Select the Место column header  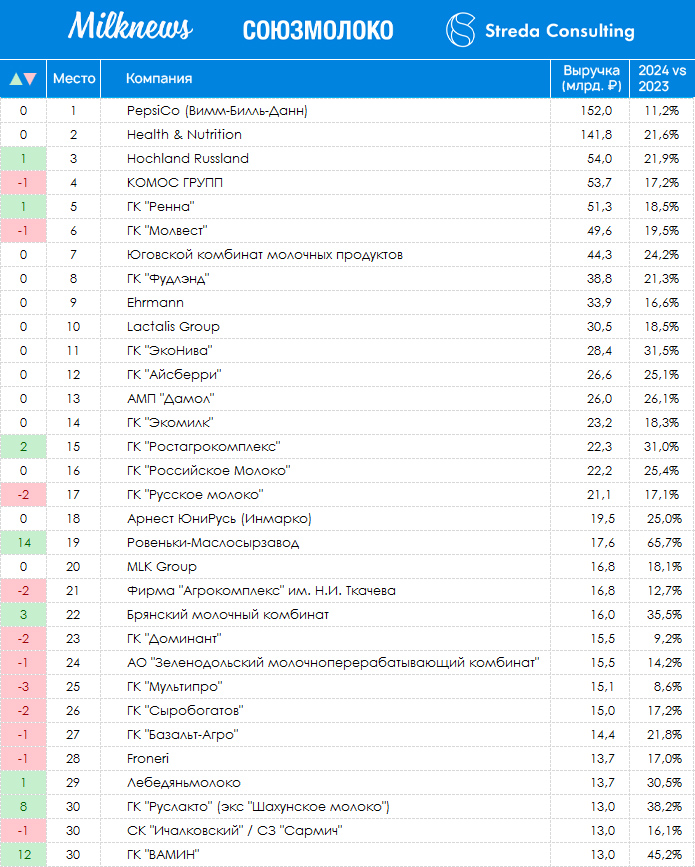[x=74, y=79]
